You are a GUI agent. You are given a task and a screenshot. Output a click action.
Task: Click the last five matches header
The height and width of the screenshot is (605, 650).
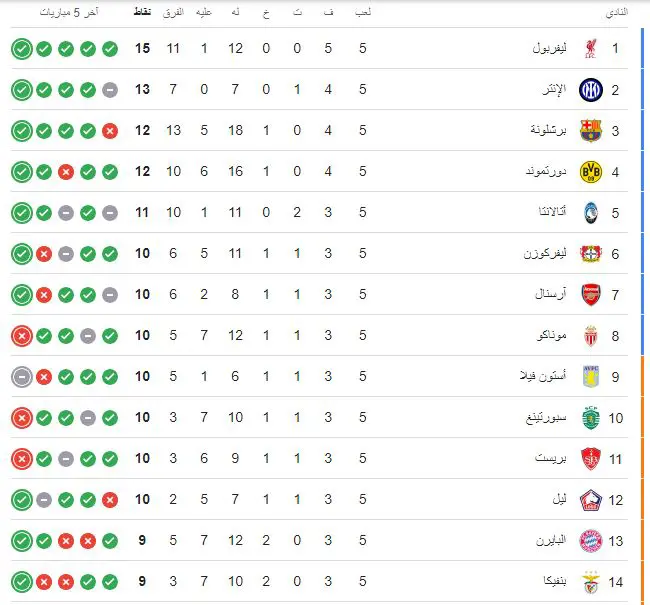[x=69, y=12]
